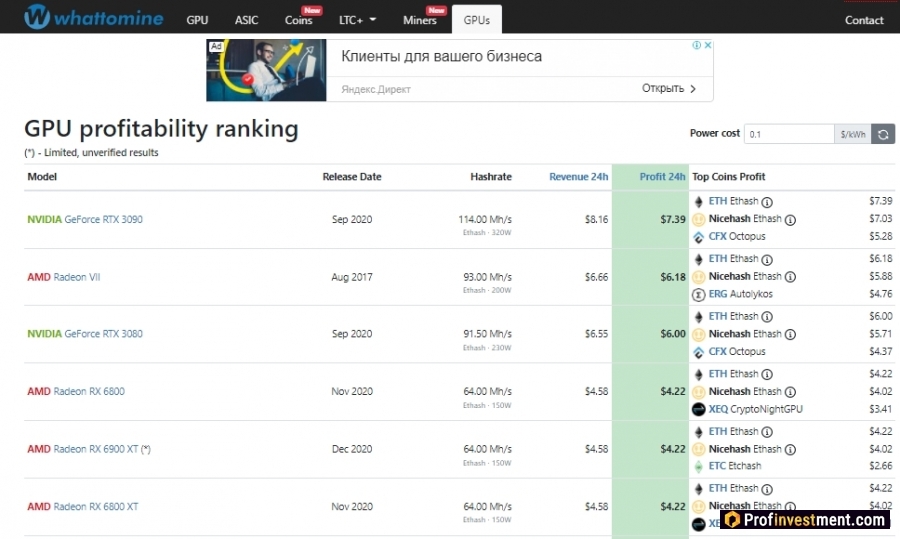This screenshot has width=900, height=539.
Task: Open the ad via the Открыть chevron
Action: [693, 89]
